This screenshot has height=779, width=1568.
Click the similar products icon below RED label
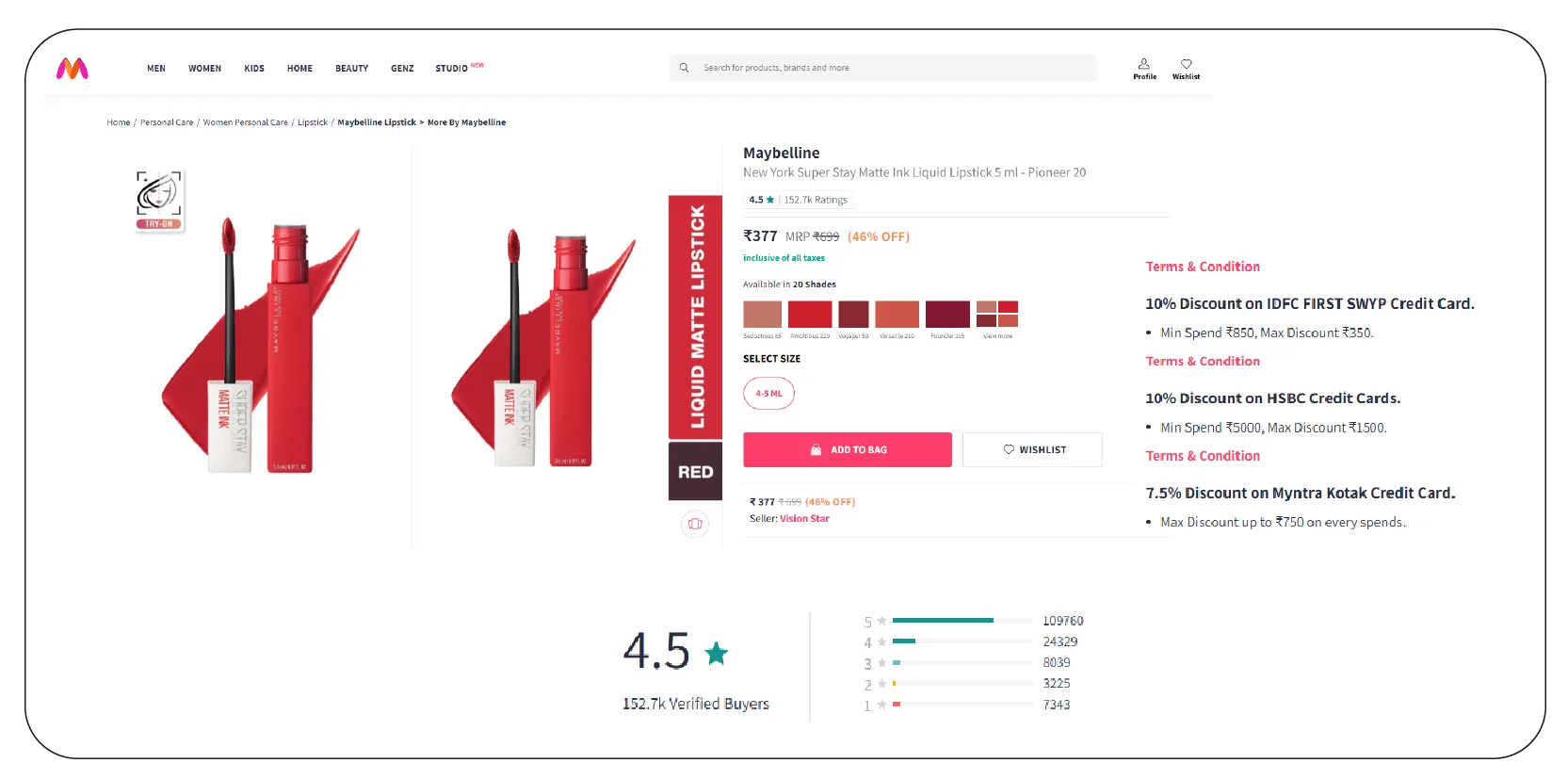click(695, 524)
